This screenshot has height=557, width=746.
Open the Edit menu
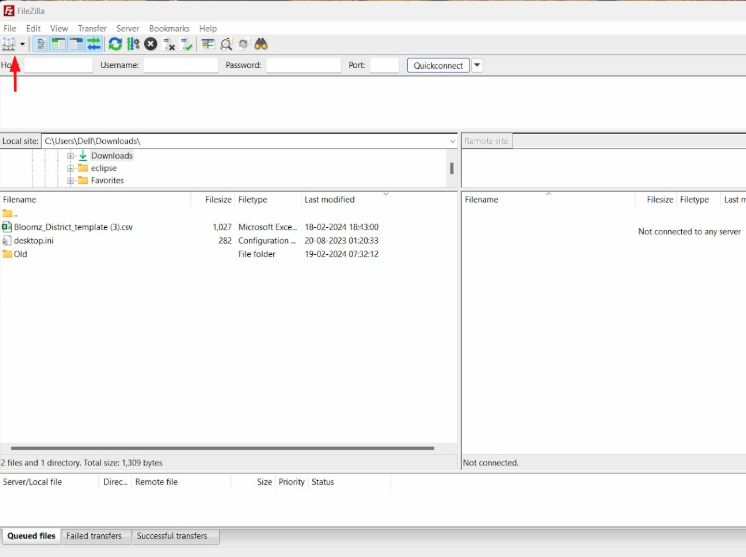[33, 29]
